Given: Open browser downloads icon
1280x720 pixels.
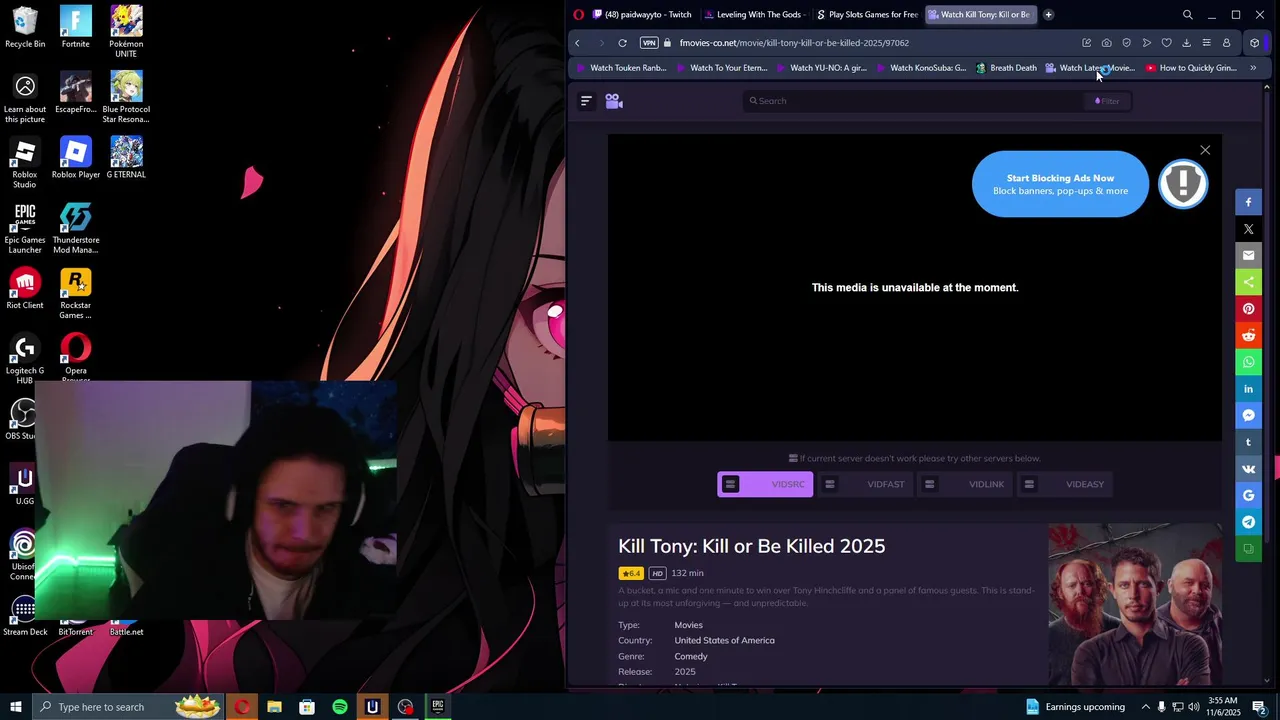Looking at the screenshot, I should [x=1186, y=43].
